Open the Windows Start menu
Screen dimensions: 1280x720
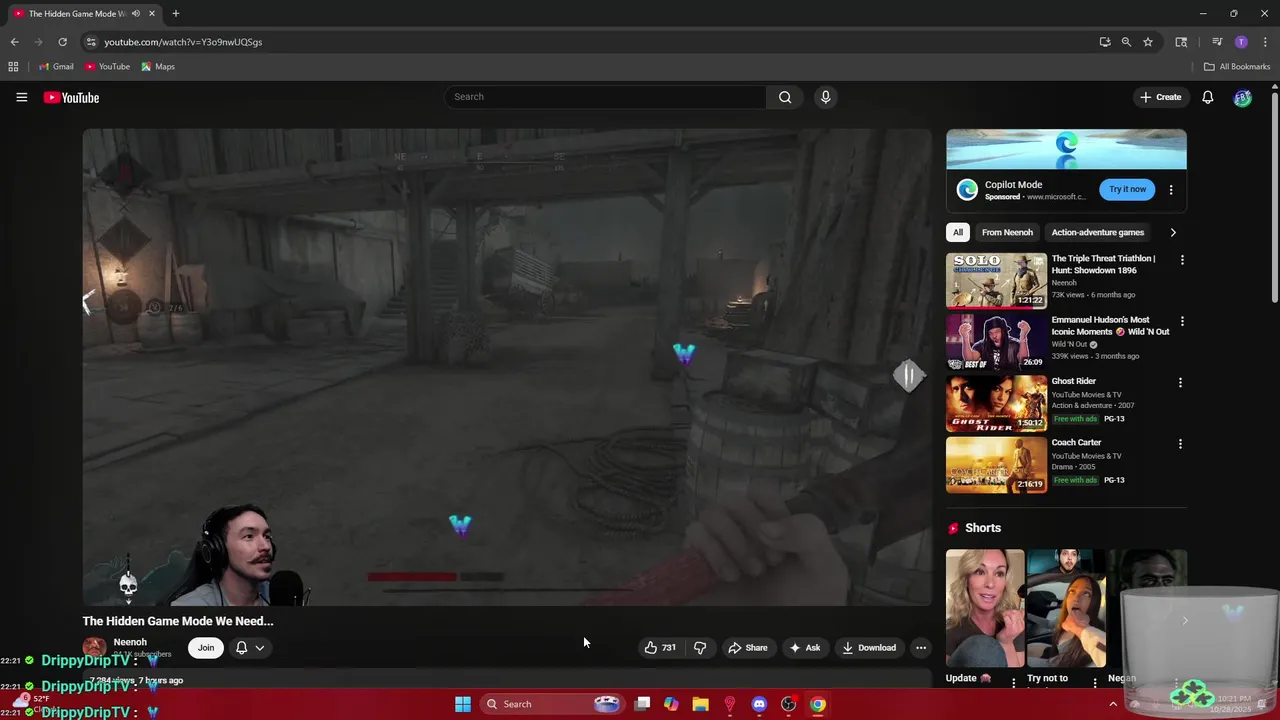463,704
